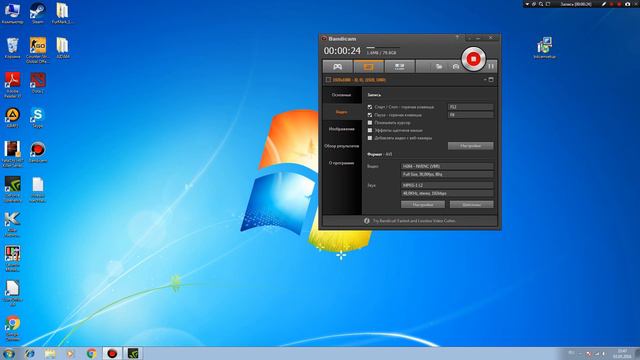Screen dimensions: 640x360
Task: Open Dota 2 desktop shortcut
Action: coord(38,83)
